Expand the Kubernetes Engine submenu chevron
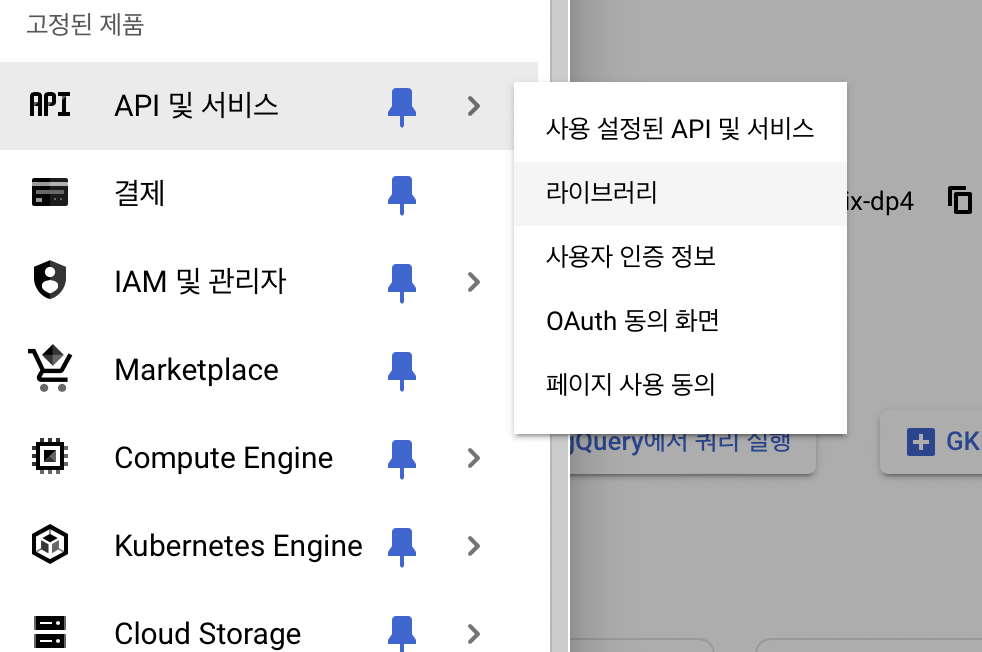Image resolution: width=982 pixels, height=652 pixels. coord(474,546)
